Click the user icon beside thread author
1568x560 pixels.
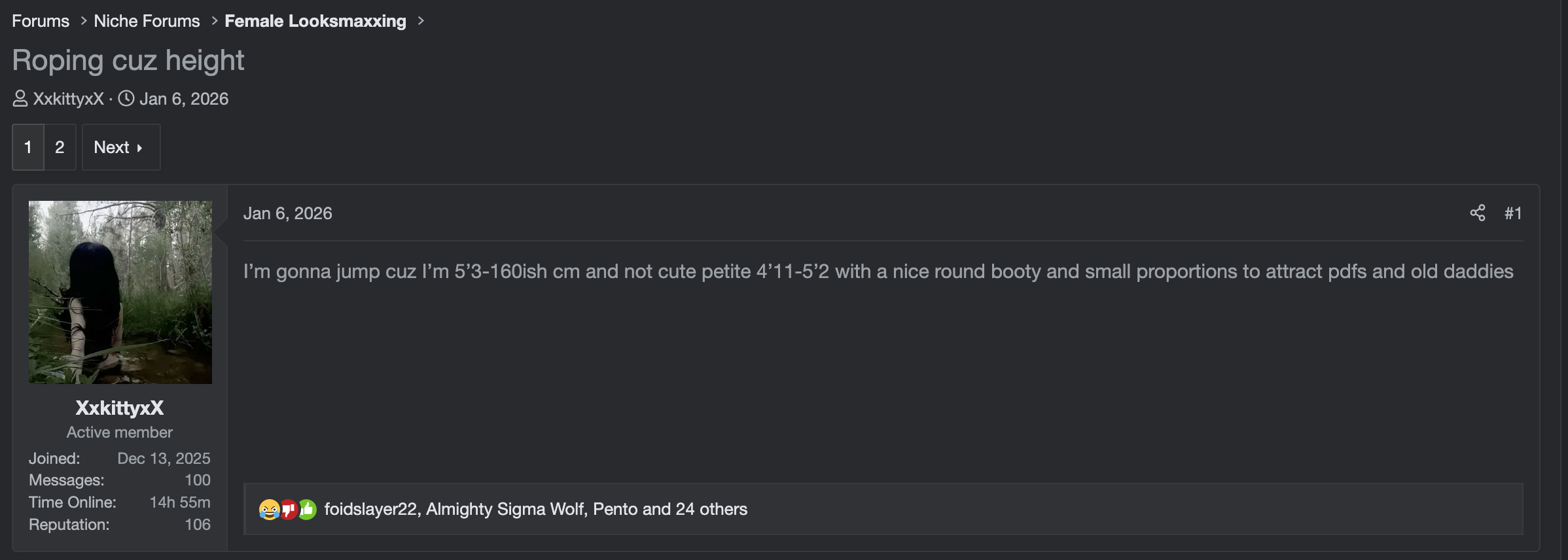tap(20, 99)
